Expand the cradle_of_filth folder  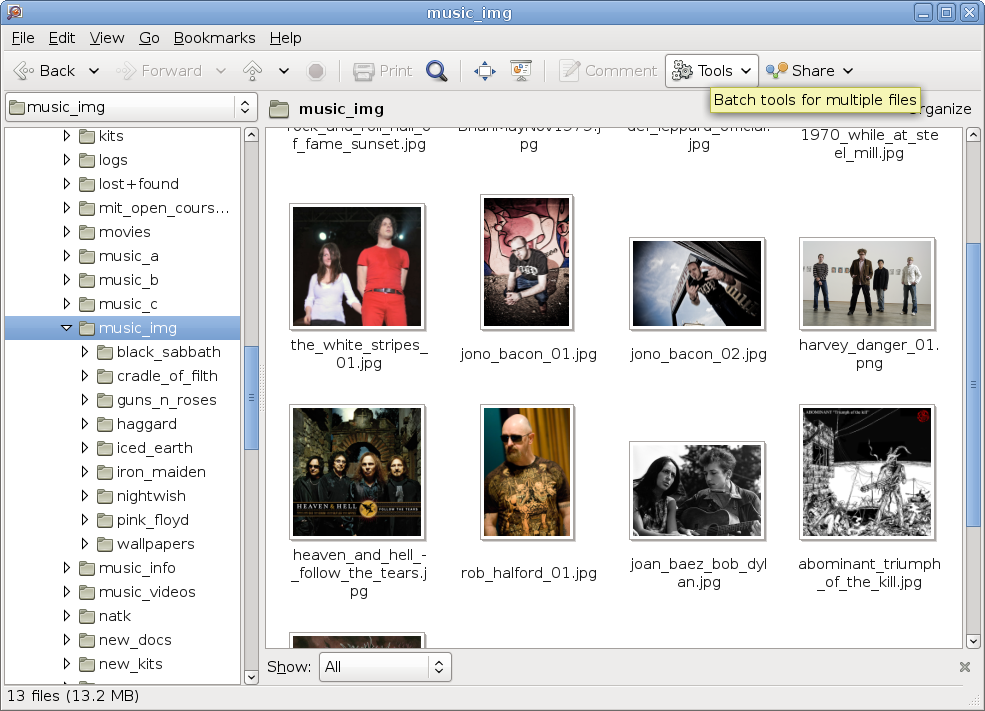point(85,376)
